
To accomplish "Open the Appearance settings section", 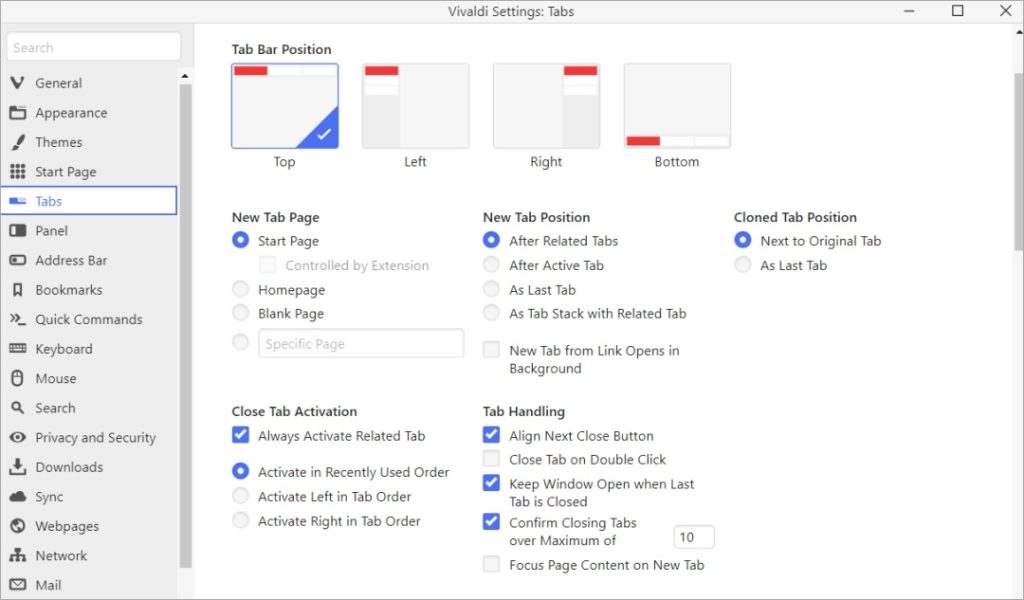I will coord(89,112).
